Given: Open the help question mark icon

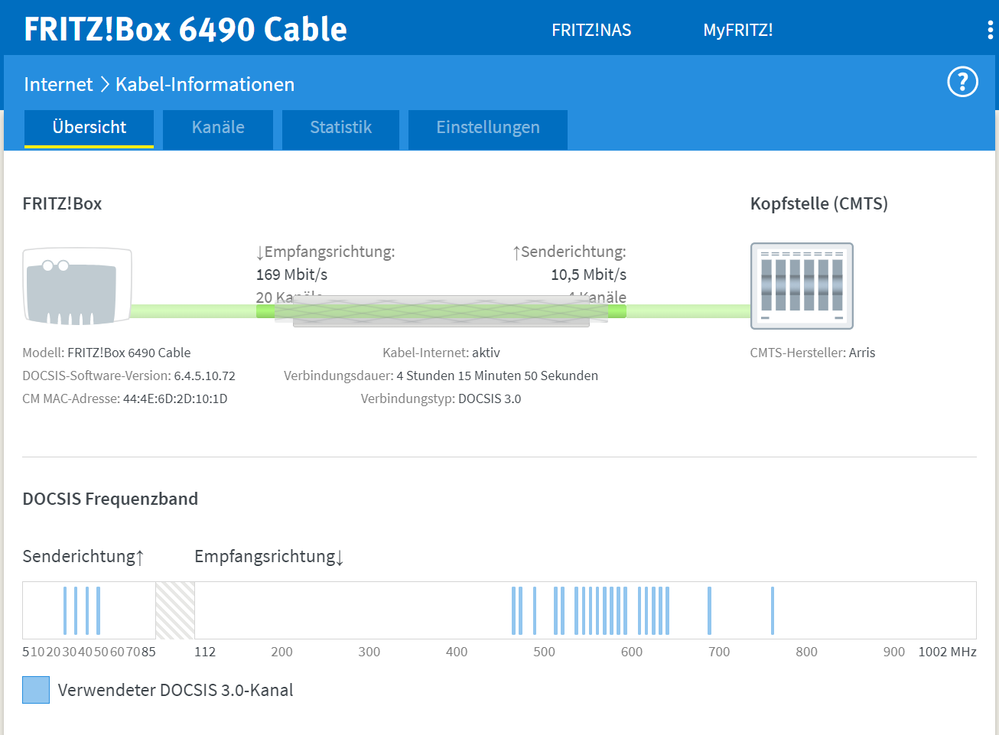Looking at the screenshot, I should click(x=962, y=82).
